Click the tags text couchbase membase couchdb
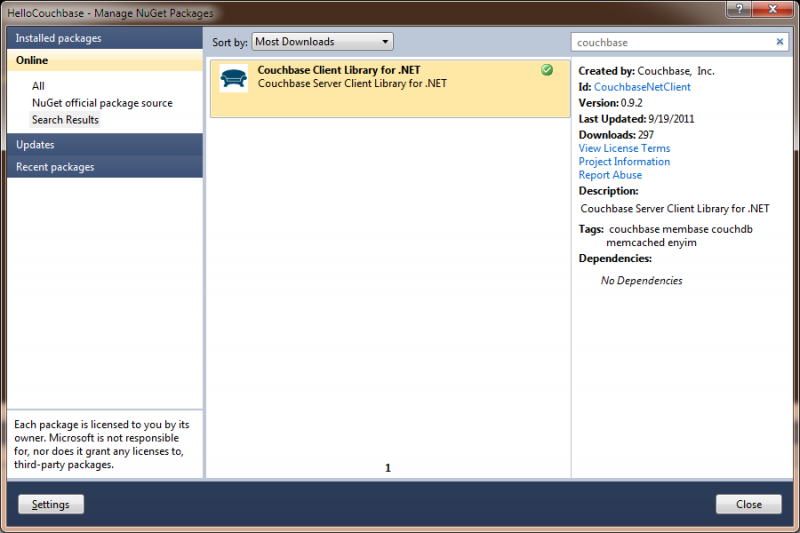This screenshot has height=533, width=800. [681, 230]
